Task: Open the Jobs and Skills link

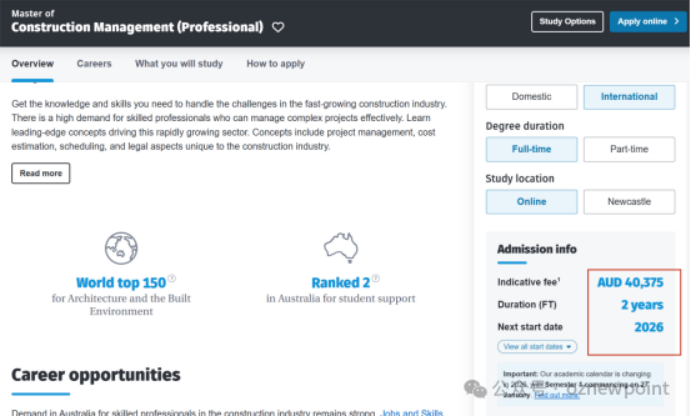Action: click(x=411, y=413)
